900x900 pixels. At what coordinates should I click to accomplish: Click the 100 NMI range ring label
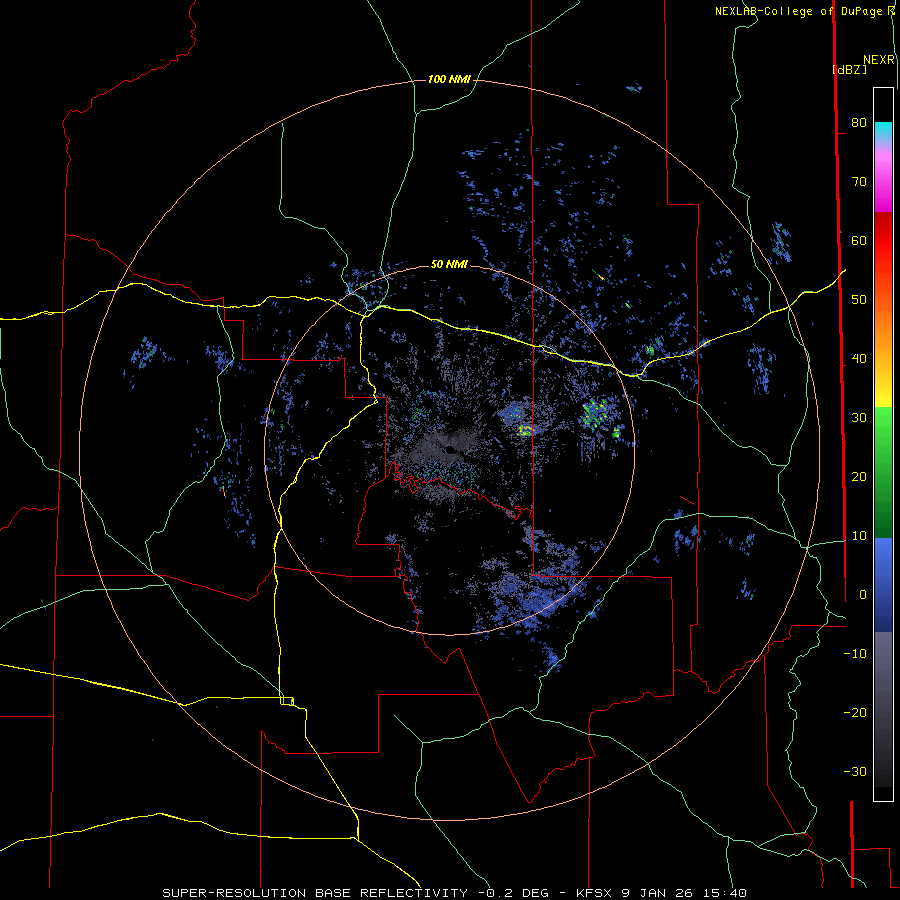click(449, 79)
